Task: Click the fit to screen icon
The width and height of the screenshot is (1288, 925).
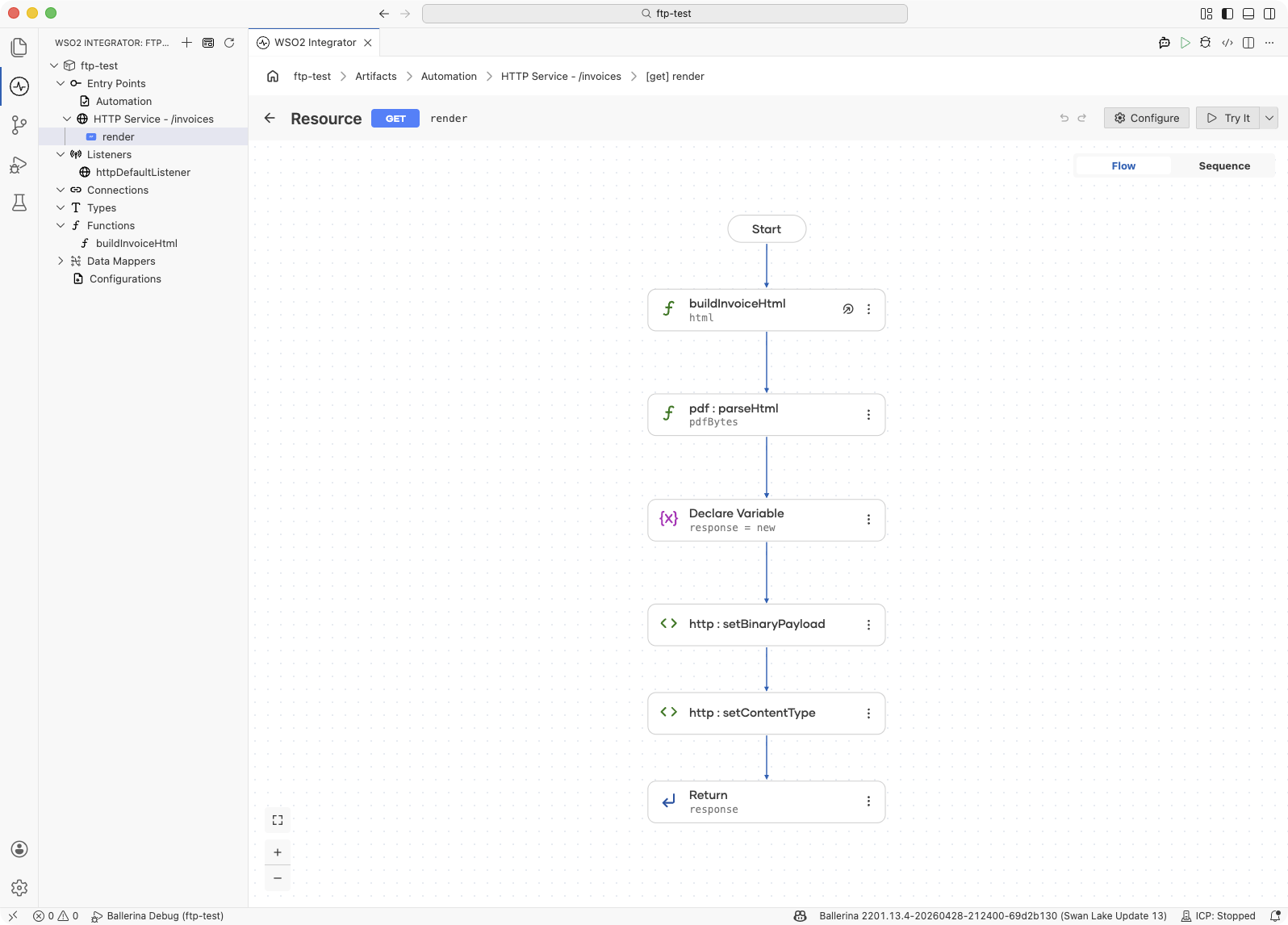Action: click(x=278, y=820)
